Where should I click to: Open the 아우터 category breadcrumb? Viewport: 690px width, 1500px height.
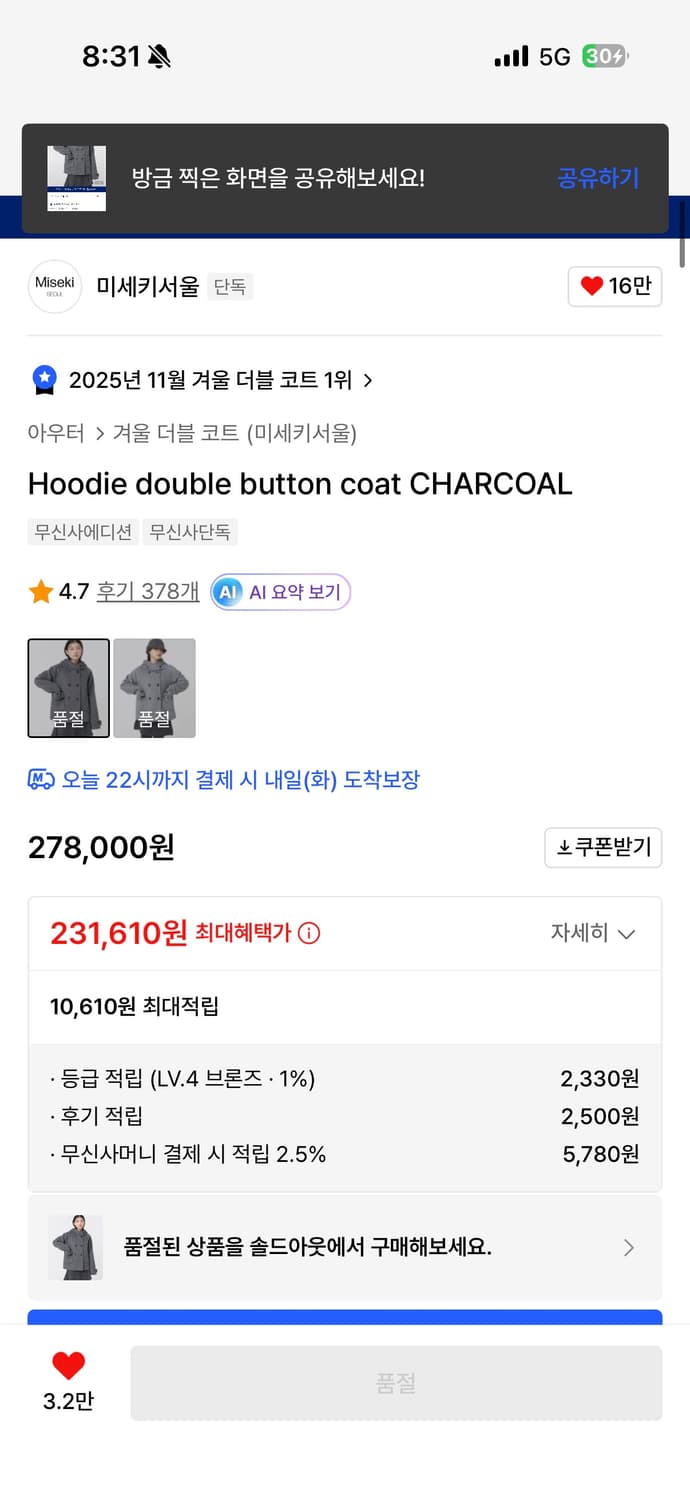tap(56, 433)
